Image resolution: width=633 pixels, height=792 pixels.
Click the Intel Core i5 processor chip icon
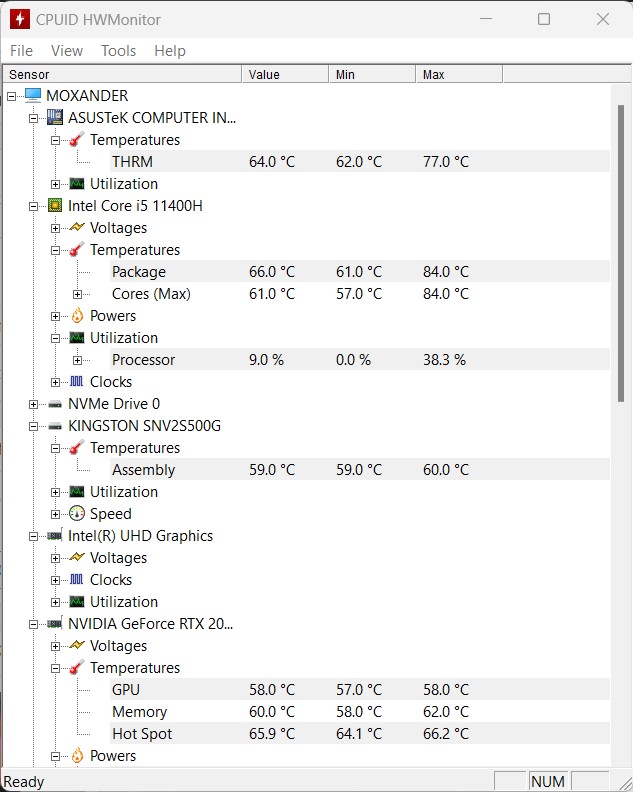[x=55, y=206]
